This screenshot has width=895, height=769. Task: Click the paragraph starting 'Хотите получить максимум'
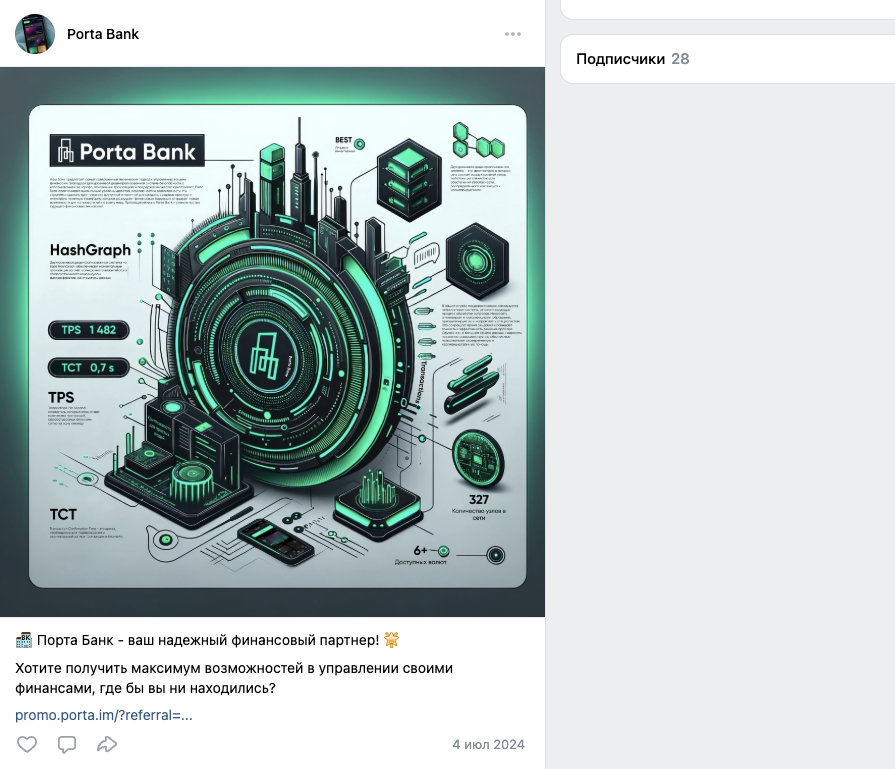pos(234,678)
